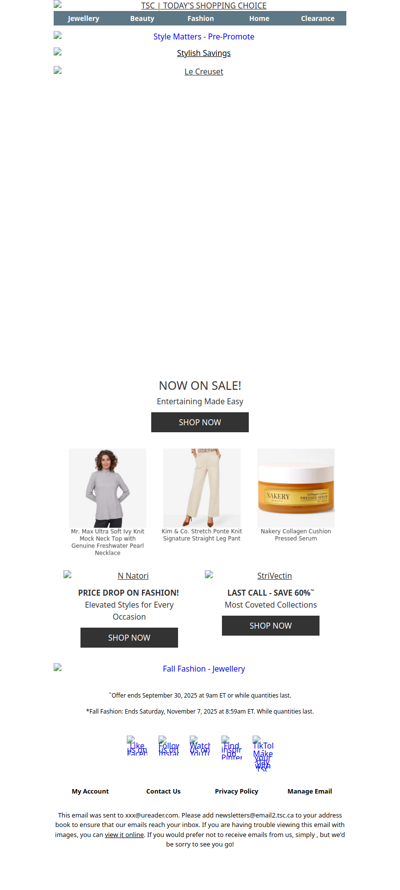This screenshot has width=400, height=890.
Task: Open the 'Like us on Facebook' icon
Action: pyautogui.click(x=137, y=745)
